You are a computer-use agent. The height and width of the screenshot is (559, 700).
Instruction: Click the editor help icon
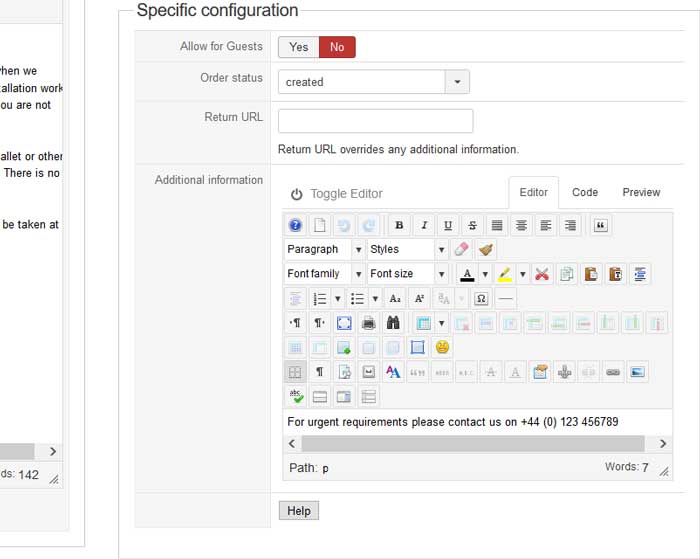pyautogui.click(x=295, y=226)
